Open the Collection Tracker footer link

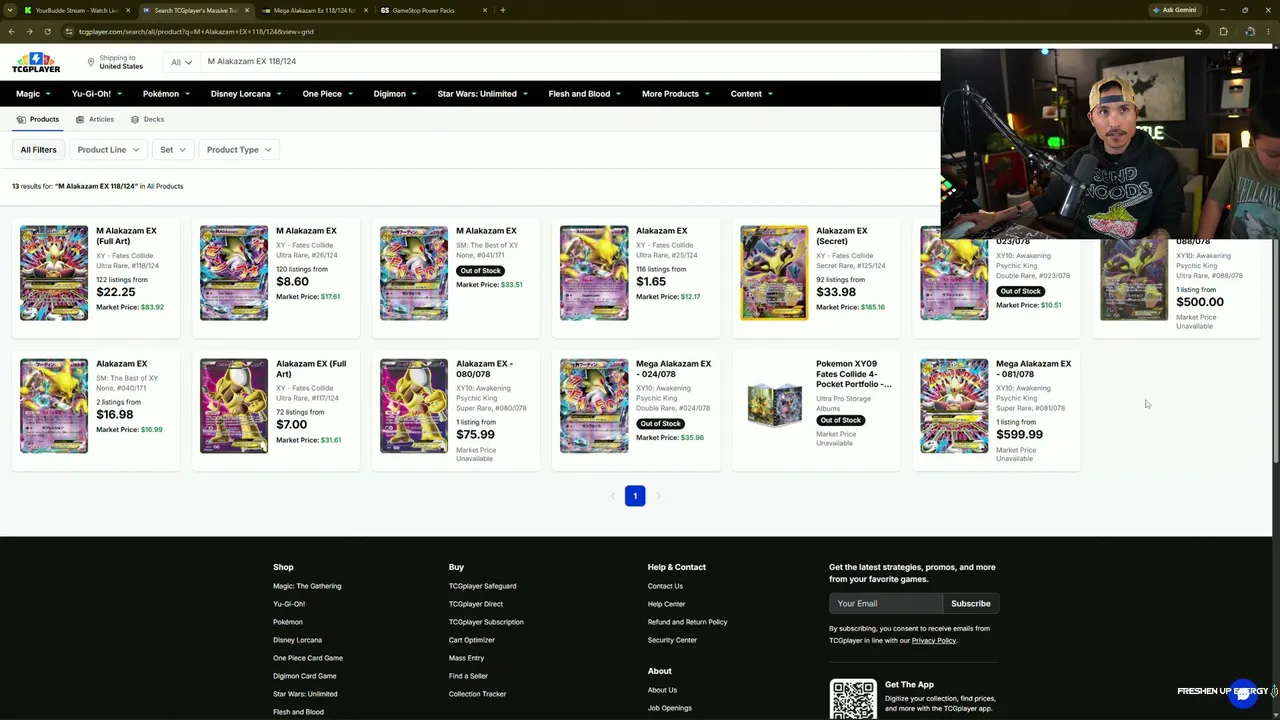477,694
